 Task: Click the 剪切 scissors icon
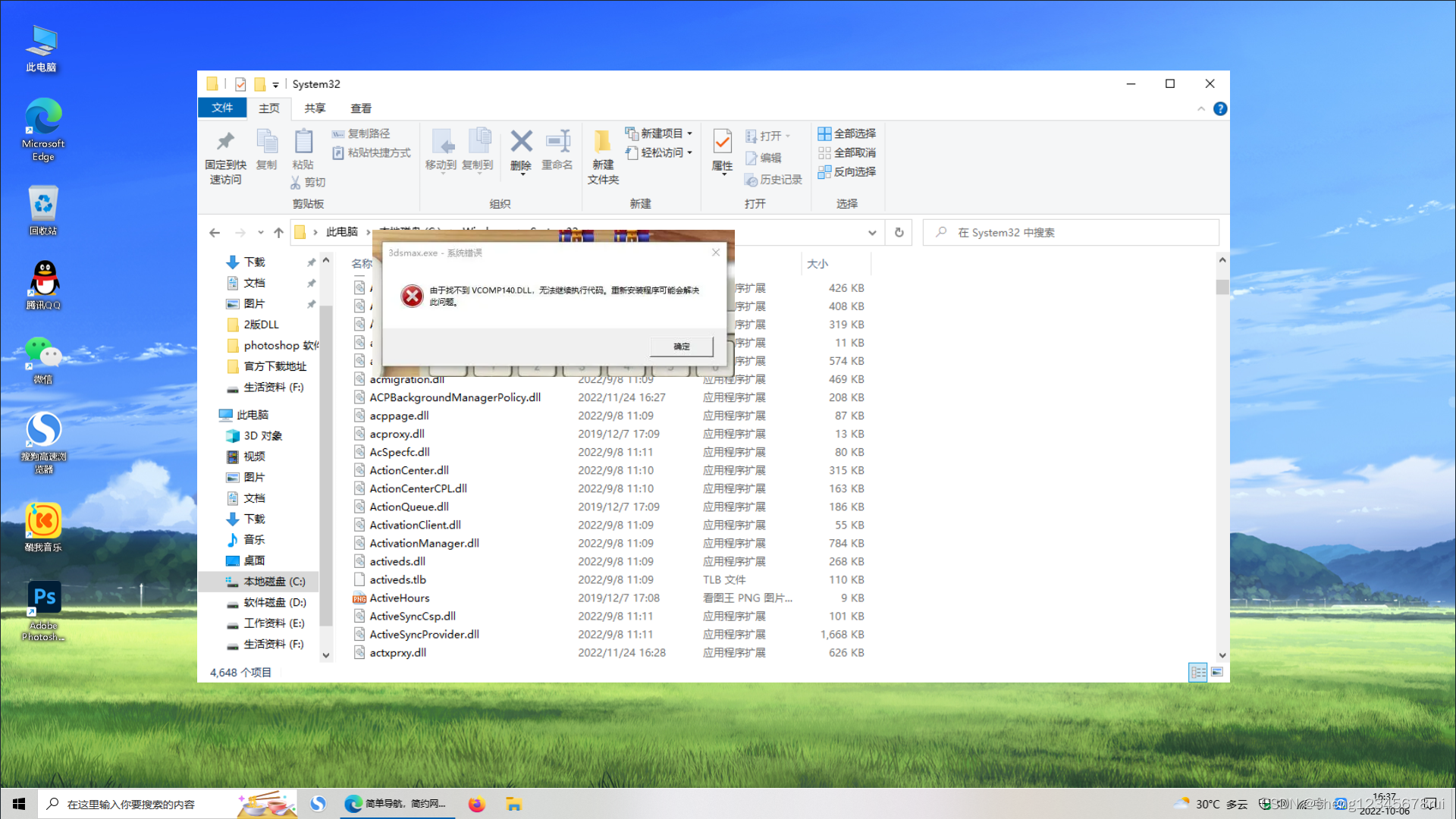point(296,181)
